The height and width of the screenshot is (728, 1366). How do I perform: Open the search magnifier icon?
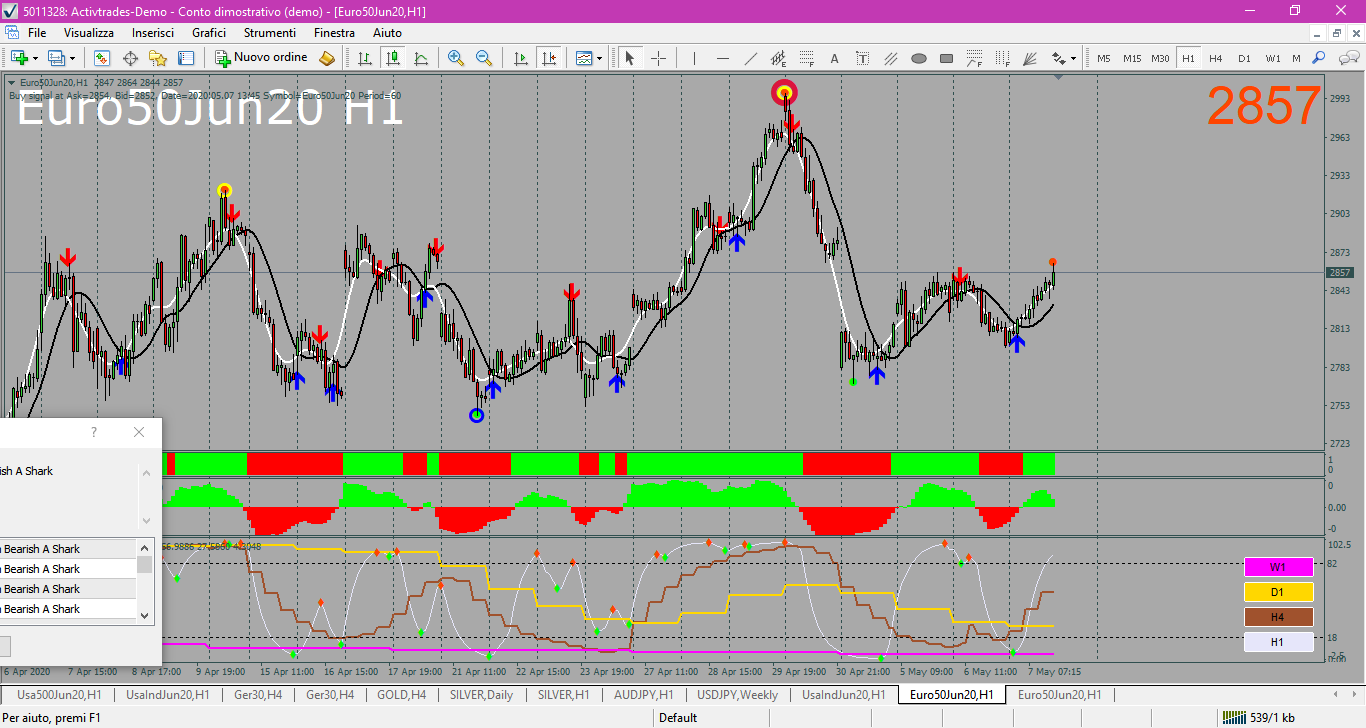point(1319,58)
